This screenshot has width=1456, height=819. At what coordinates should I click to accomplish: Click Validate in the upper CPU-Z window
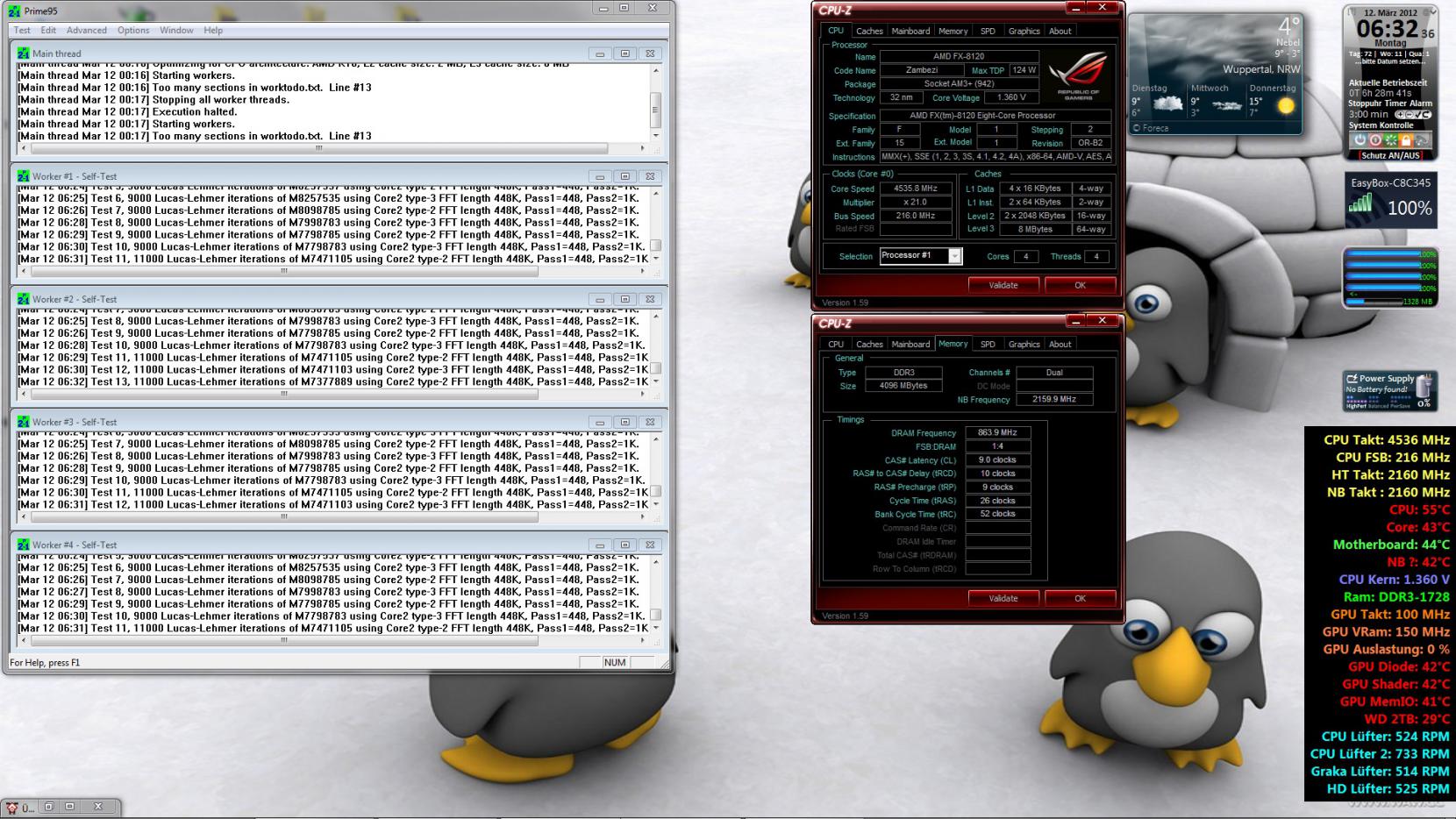[x=1003, y=285]
